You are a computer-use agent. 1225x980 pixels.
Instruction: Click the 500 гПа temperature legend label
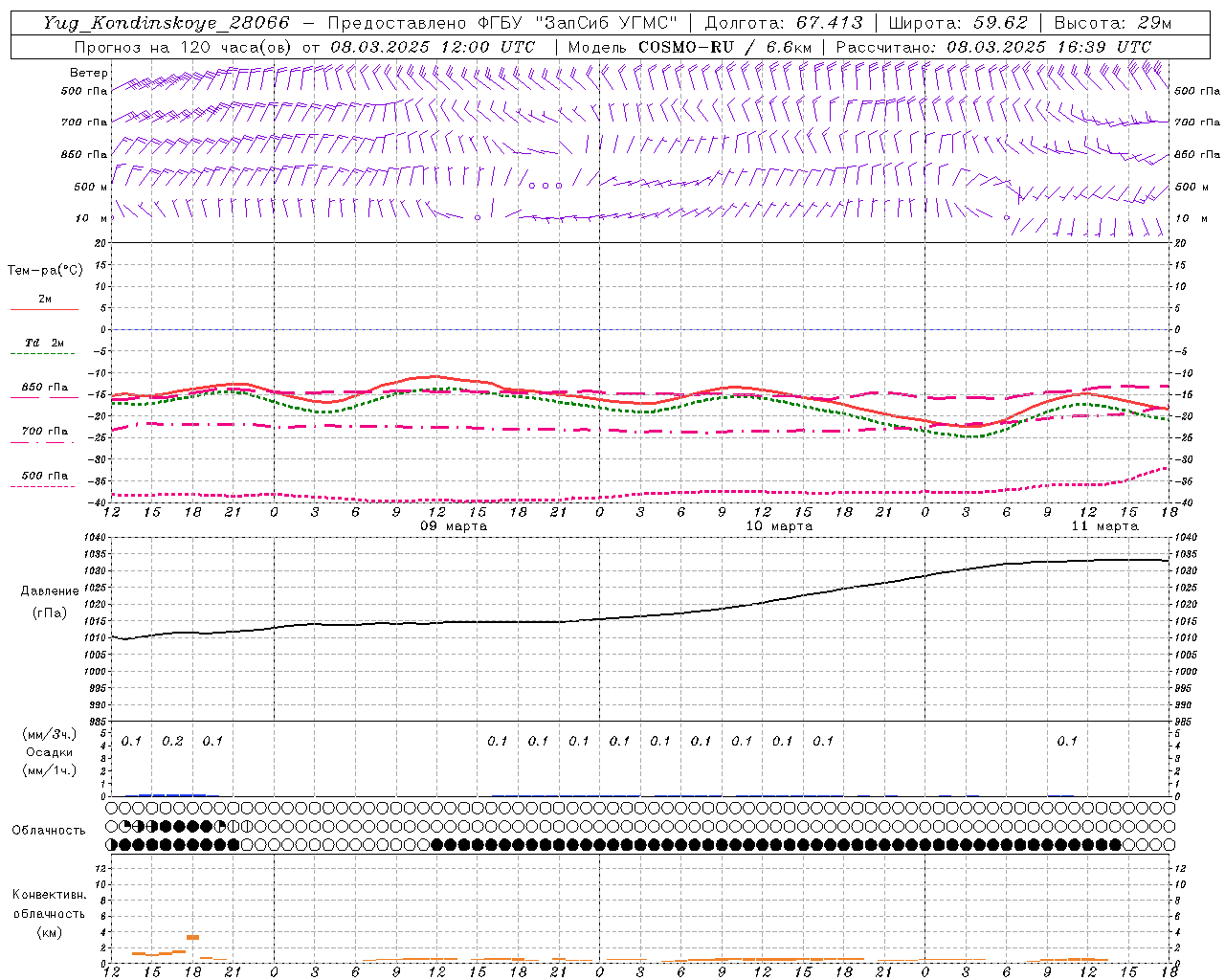(45, 475)
